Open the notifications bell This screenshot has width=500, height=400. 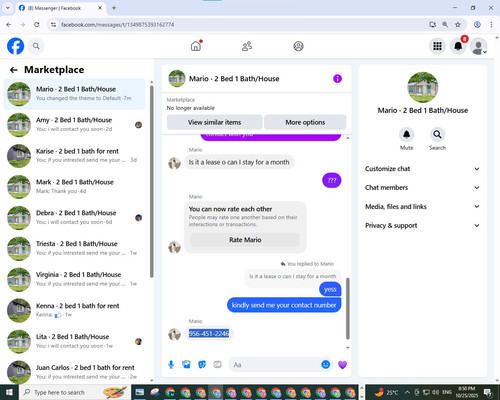458,46
